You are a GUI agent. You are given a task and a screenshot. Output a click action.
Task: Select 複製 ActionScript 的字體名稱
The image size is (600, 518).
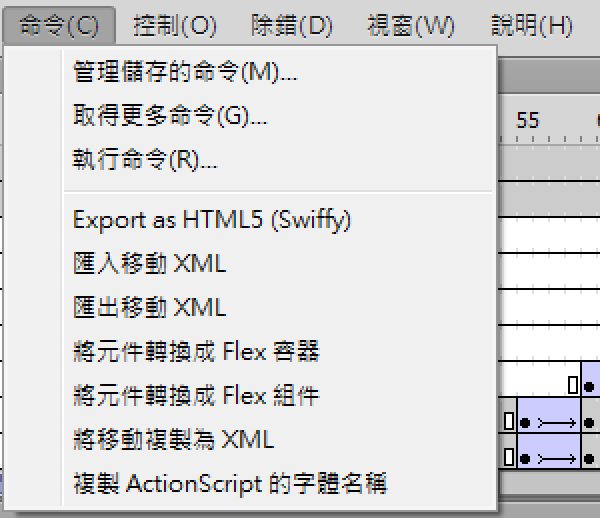(277, 483)
